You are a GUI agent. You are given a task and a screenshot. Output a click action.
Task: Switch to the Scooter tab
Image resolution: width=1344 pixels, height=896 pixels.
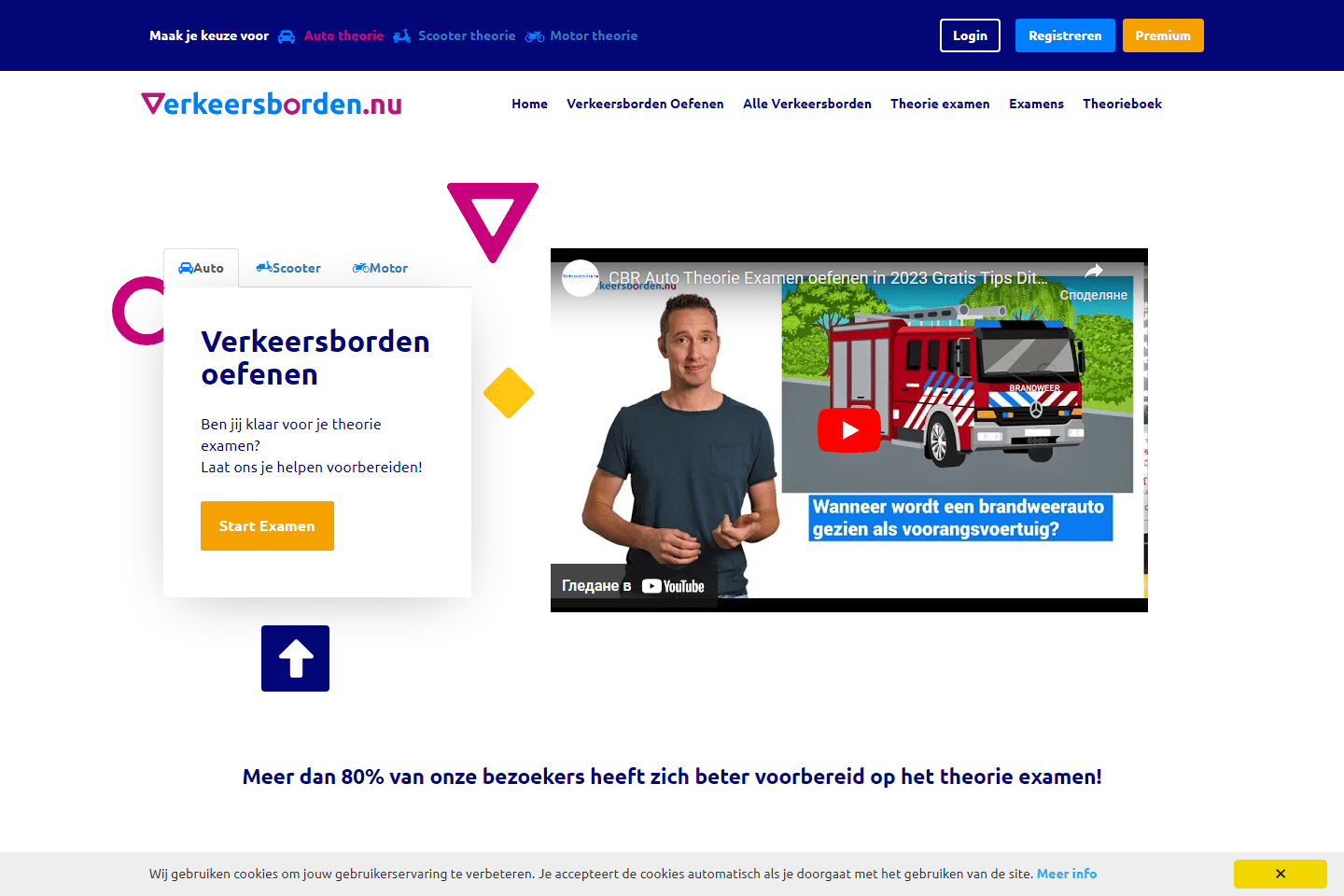coord(288,268)
